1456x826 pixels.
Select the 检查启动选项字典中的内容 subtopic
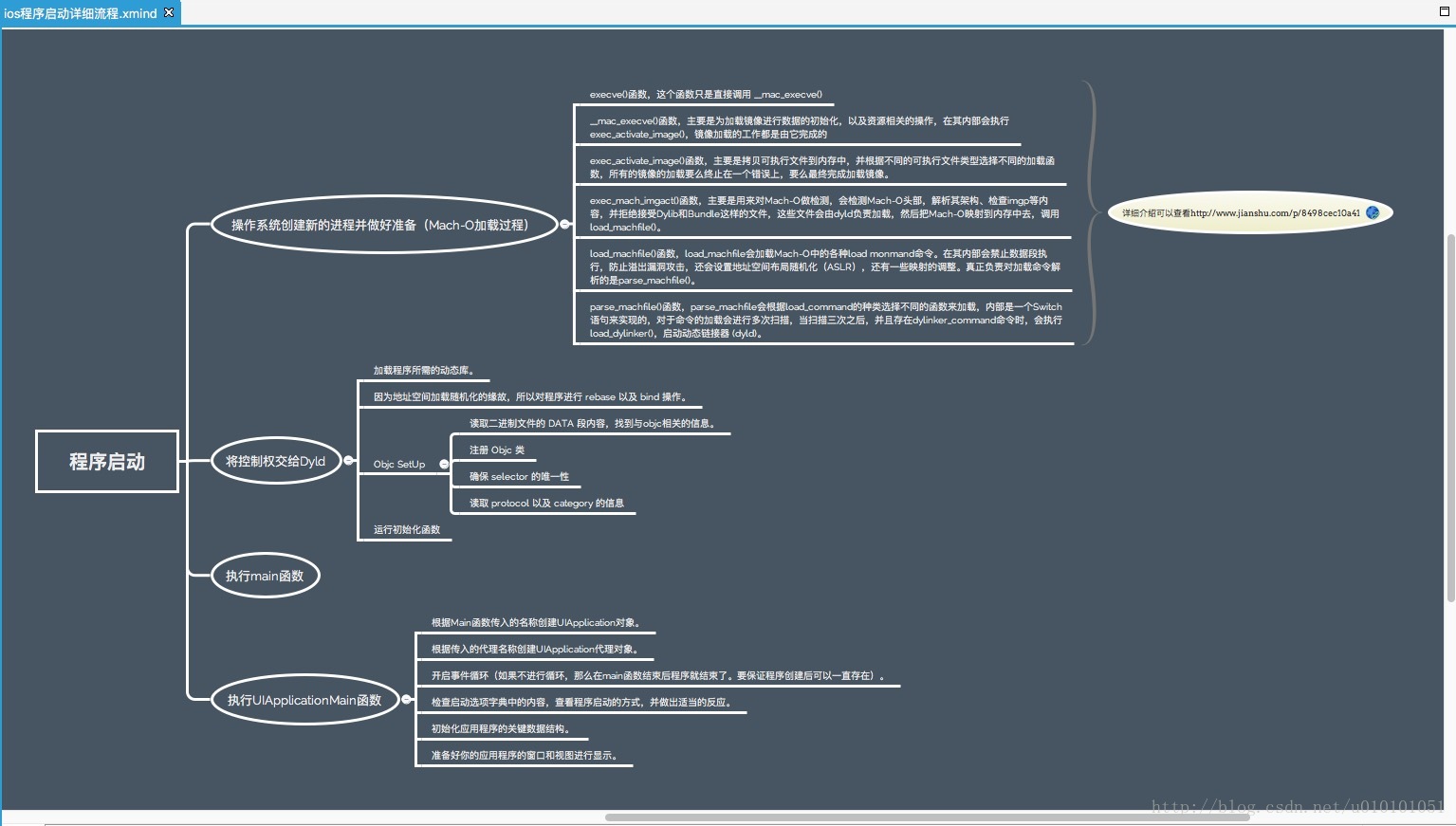(x=582, y=703)
